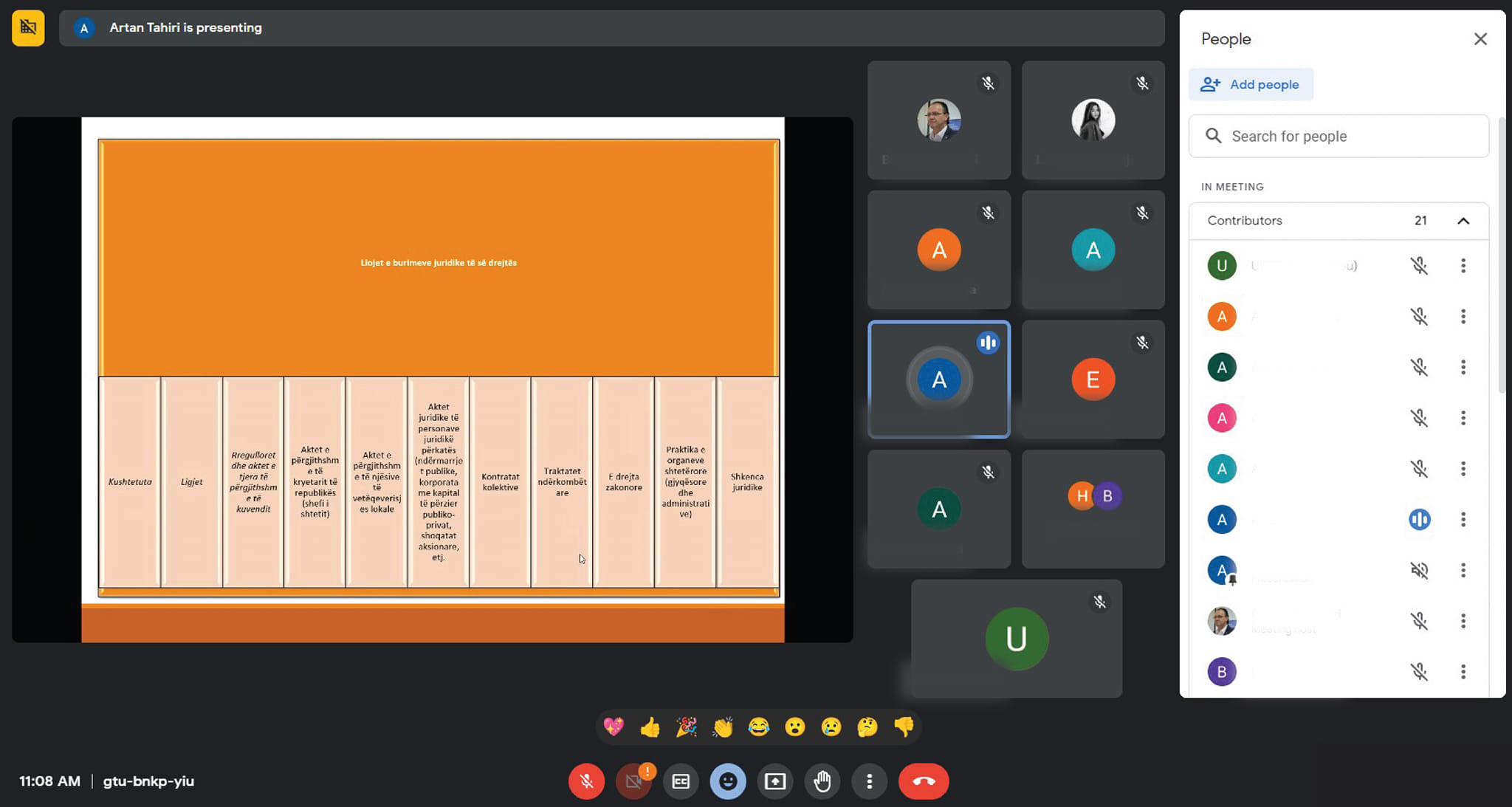Send the heart reaction emoji
Screen dimensions: 1512x807
(x=614, y=727)
